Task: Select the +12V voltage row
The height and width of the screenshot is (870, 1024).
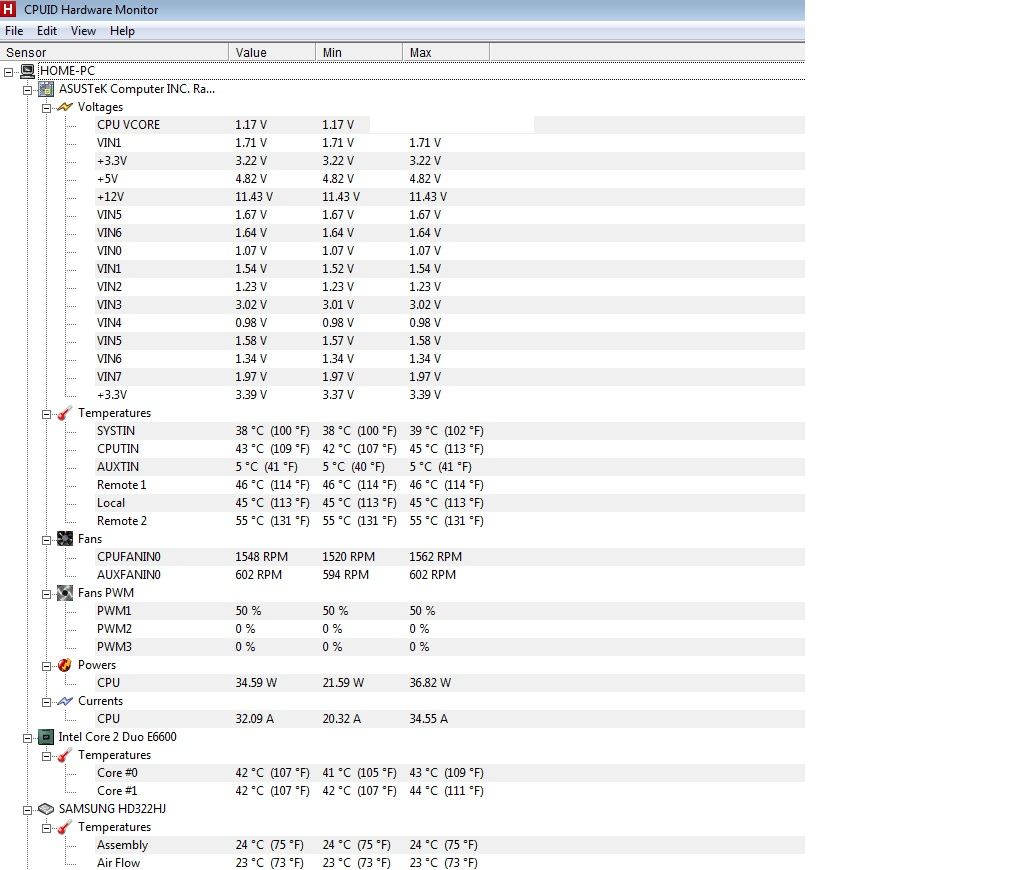Action: pos(450,197)
